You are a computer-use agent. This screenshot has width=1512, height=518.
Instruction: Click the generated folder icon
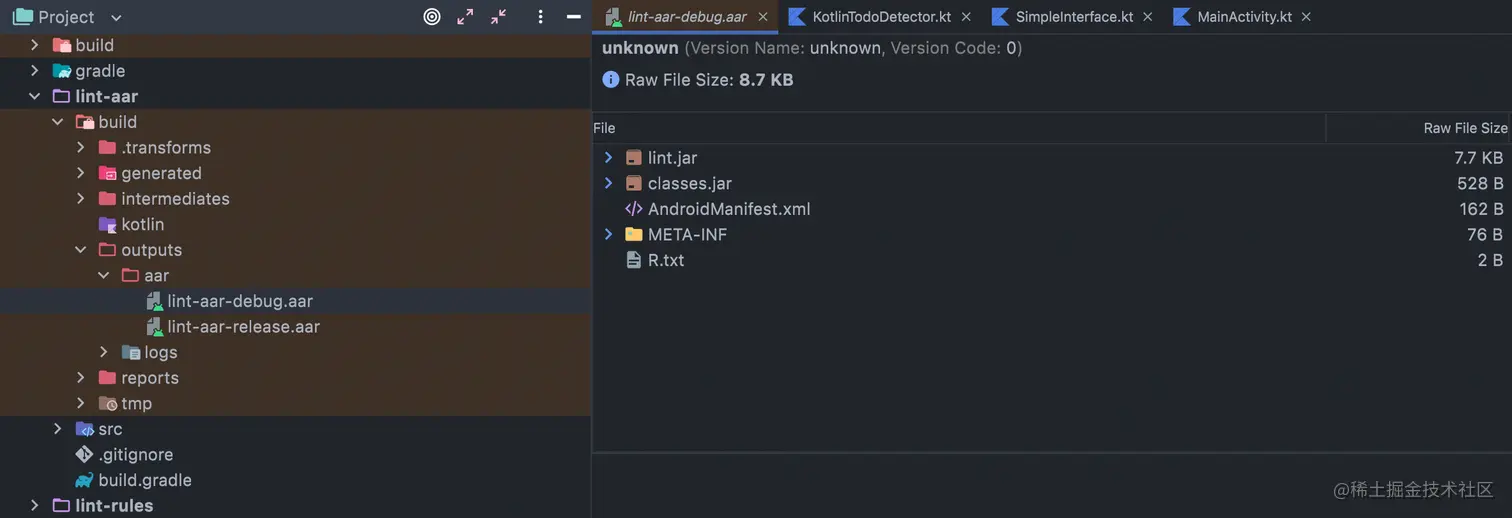[107, 174]
